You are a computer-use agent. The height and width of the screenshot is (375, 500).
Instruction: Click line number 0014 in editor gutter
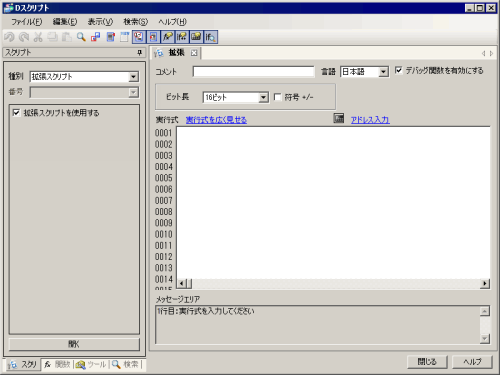pos(164,279)
